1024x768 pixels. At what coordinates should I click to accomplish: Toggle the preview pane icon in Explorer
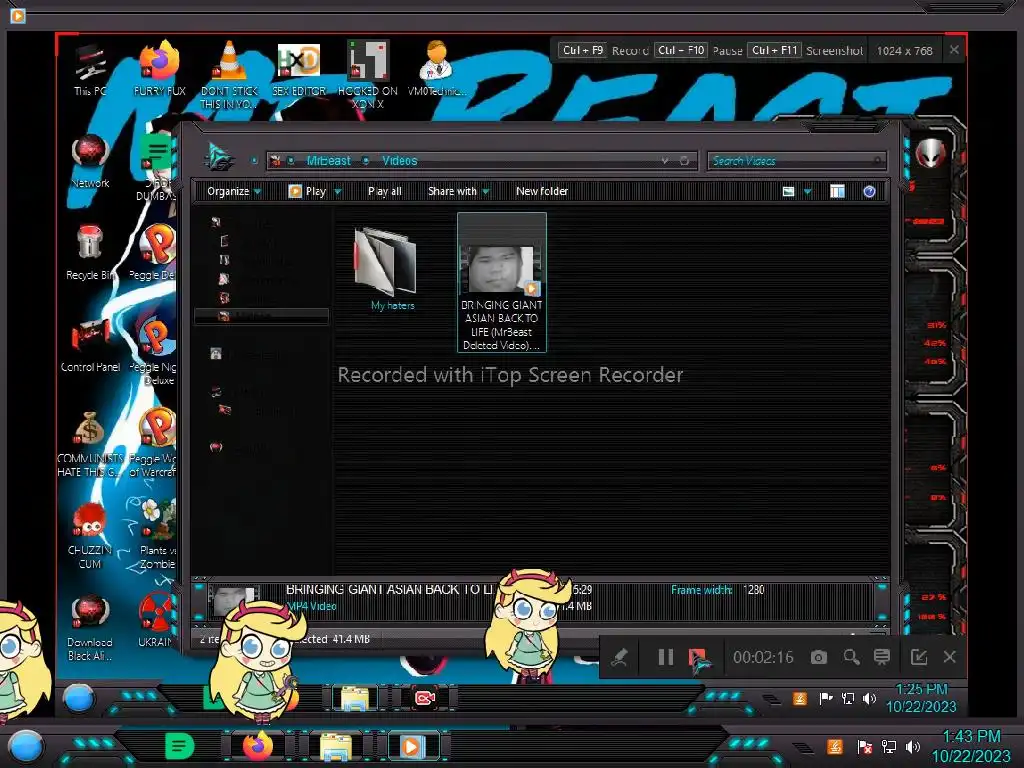pos(837,191)
